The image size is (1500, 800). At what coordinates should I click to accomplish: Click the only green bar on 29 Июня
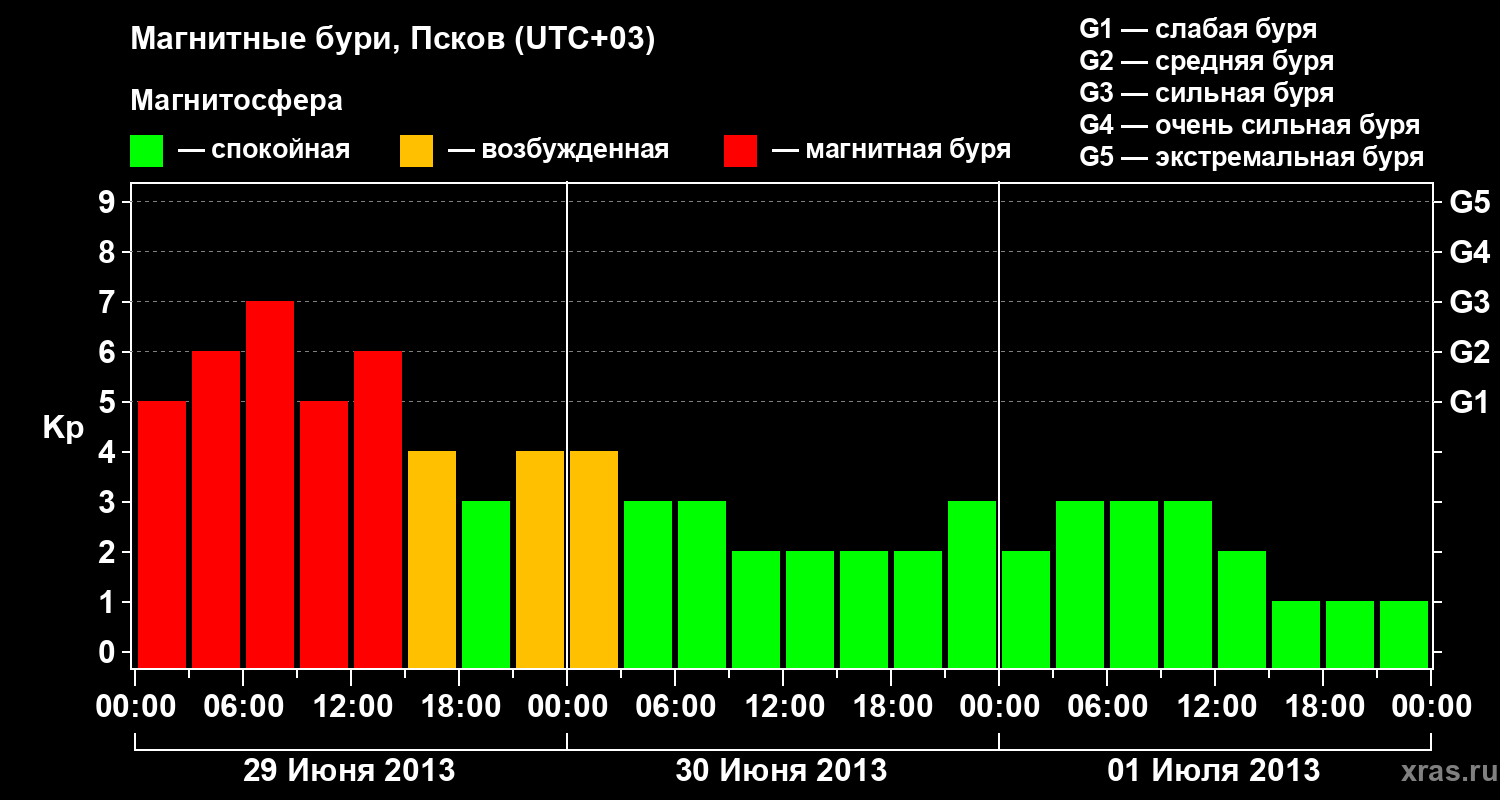pos(486,584)
